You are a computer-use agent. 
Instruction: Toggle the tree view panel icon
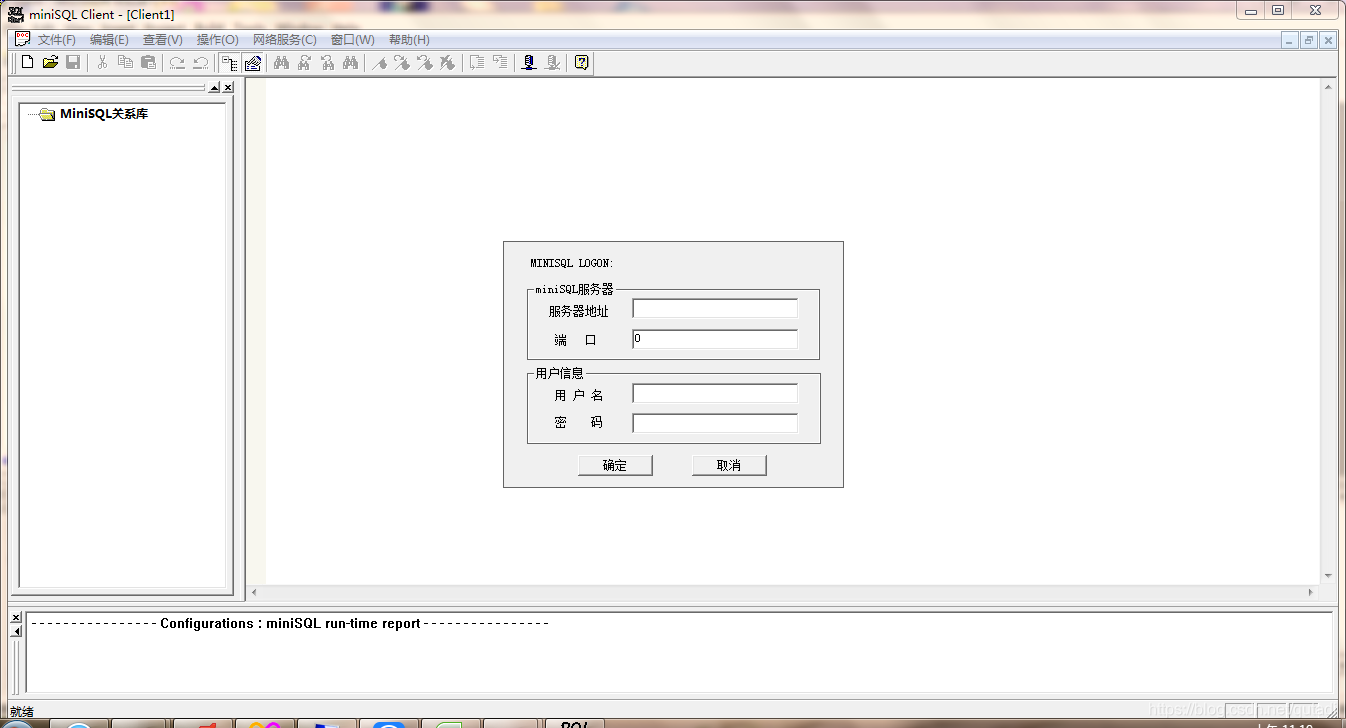click(230, 63)
